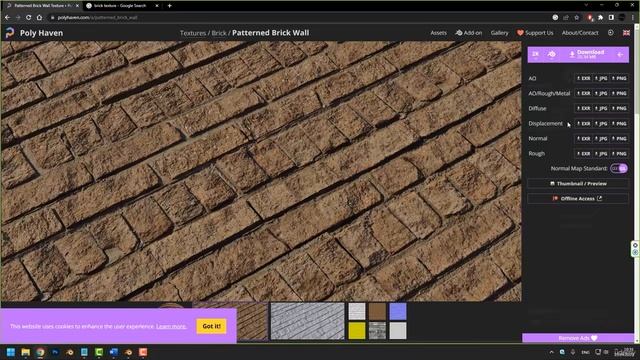
Task: Open the 2K resolution dropdown
Action: 536,54
